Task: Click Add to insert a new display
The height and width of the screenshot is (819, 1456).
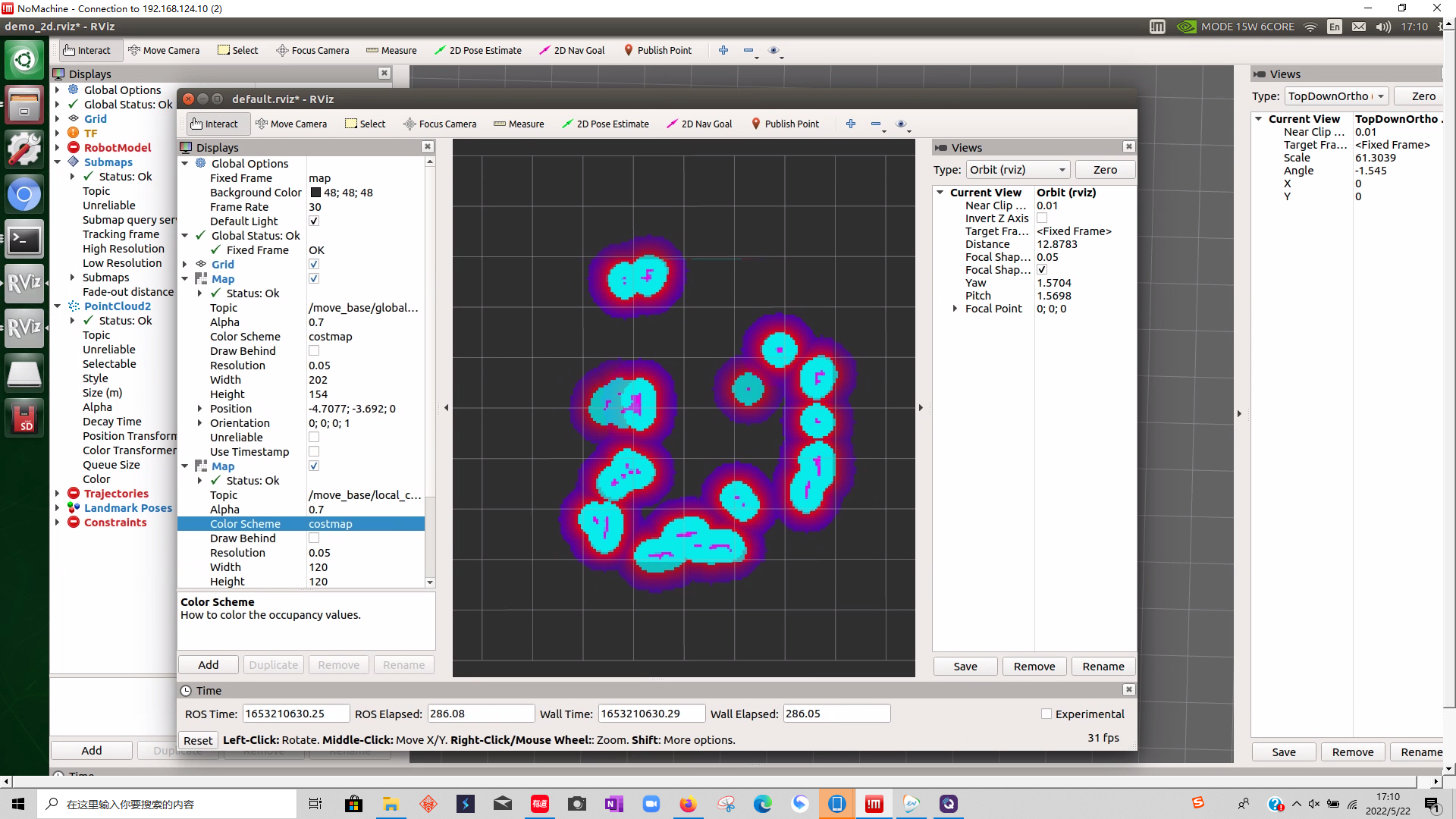Action: point(207,664)
